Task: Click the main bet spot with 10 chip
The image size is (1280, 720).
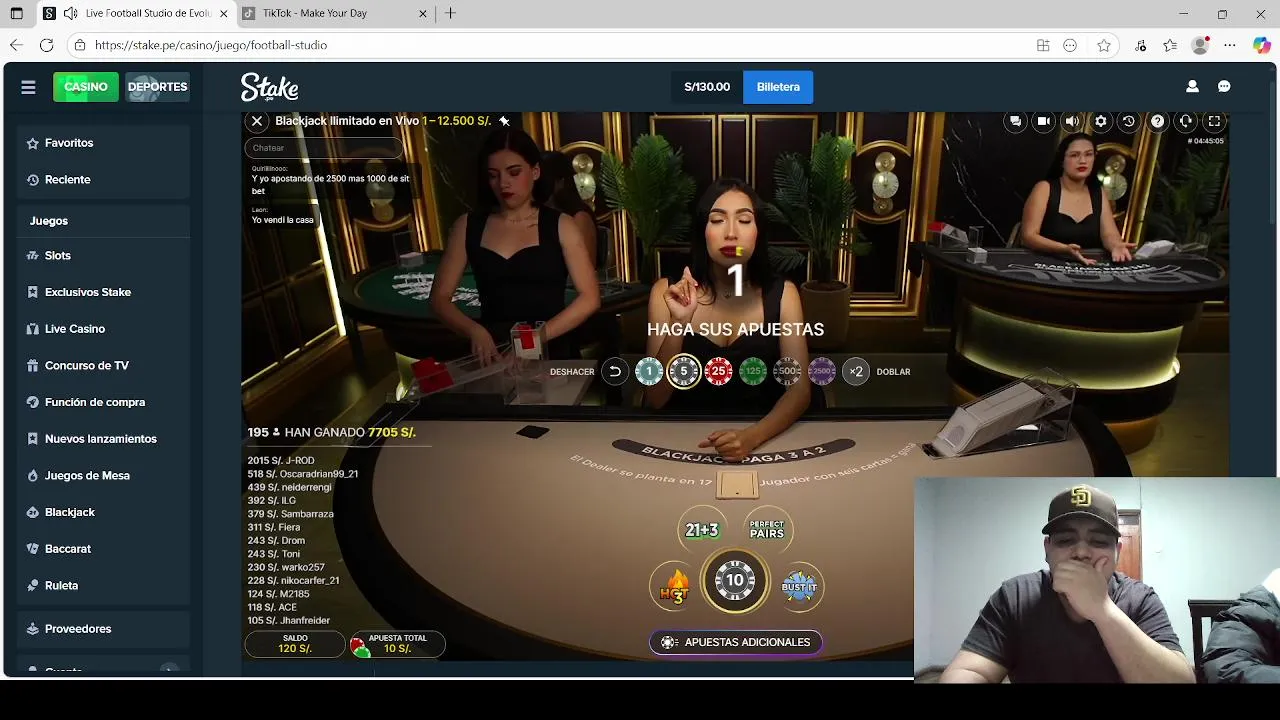Action: point(735,581)
